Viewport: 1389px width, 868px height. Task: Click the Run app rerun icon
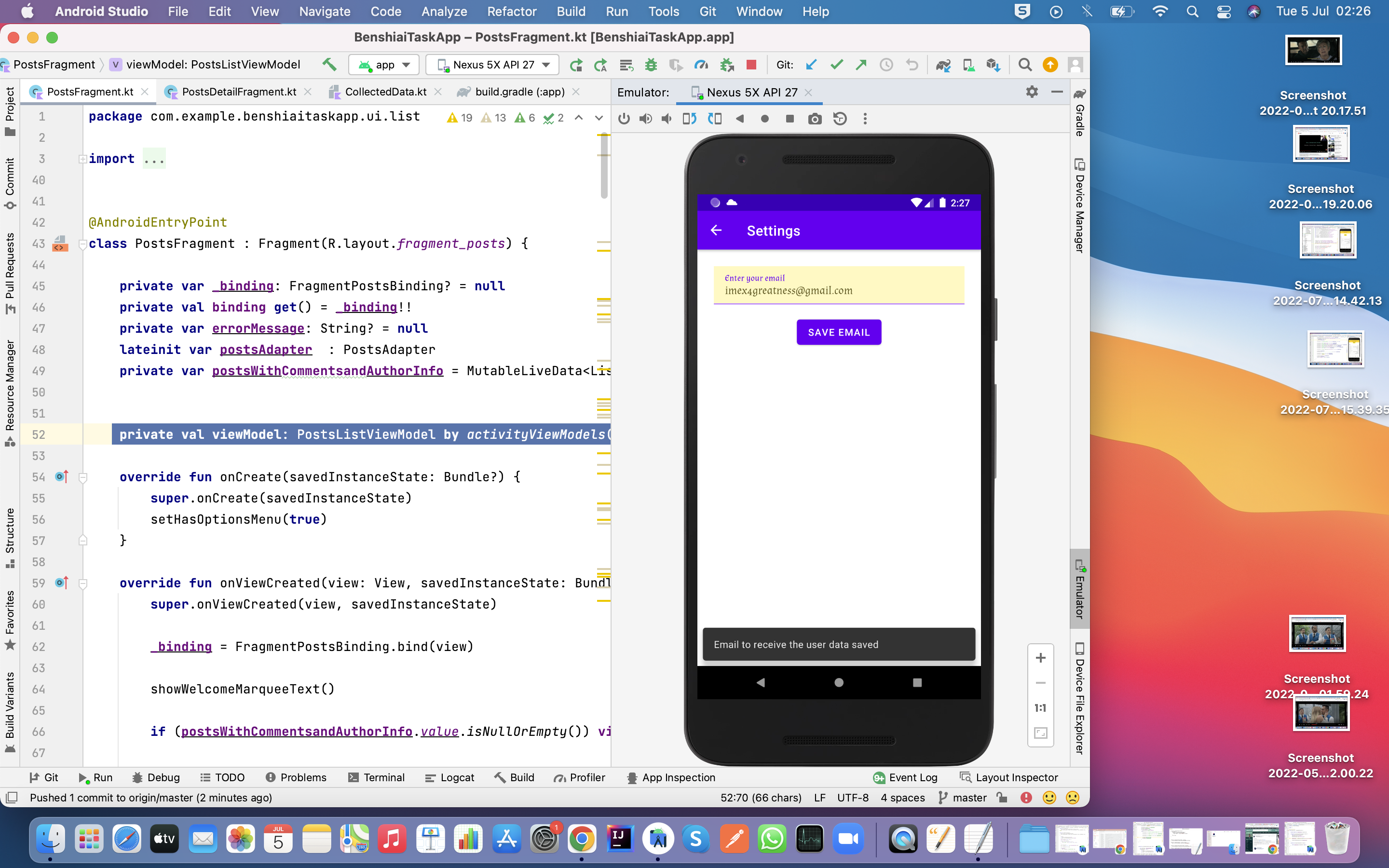pos(576,65)
